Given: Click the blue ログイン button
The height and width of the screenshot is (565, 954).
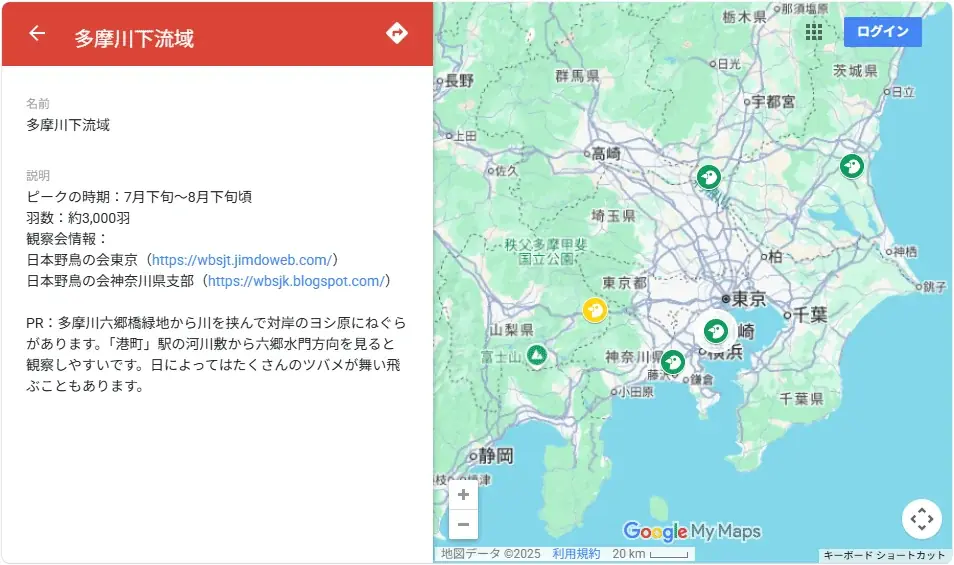Looking at the screenshot, I should pos(882,32).
